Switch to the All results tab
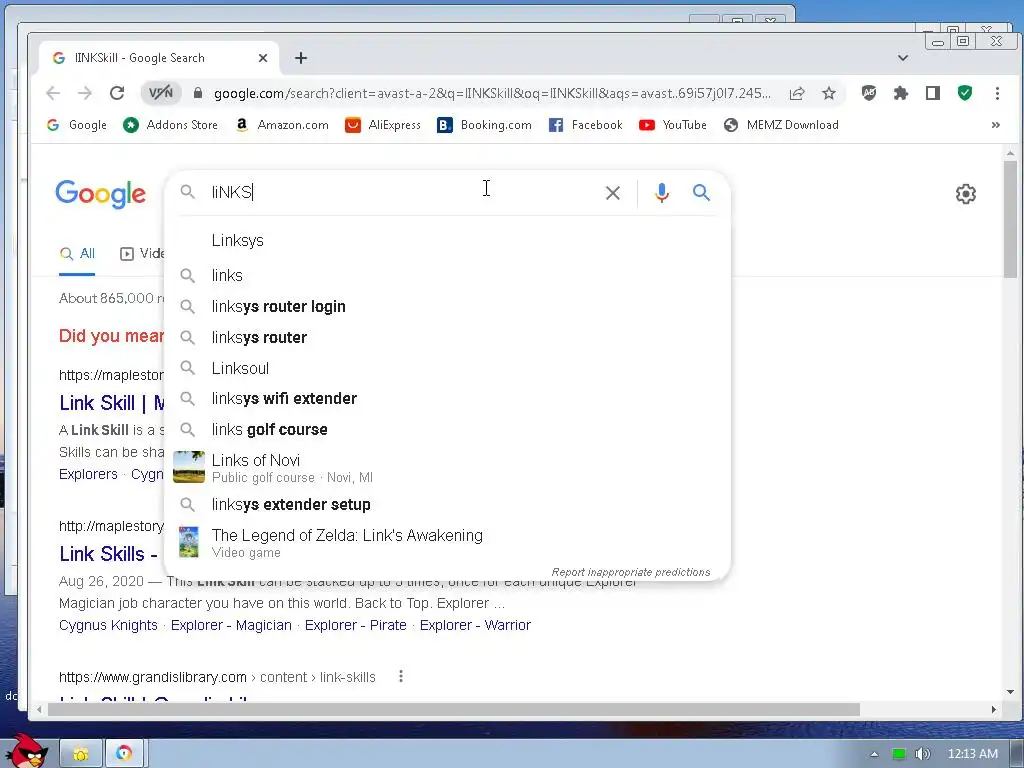This screenshot has height=768, width=1024. [x=77, y=253]
